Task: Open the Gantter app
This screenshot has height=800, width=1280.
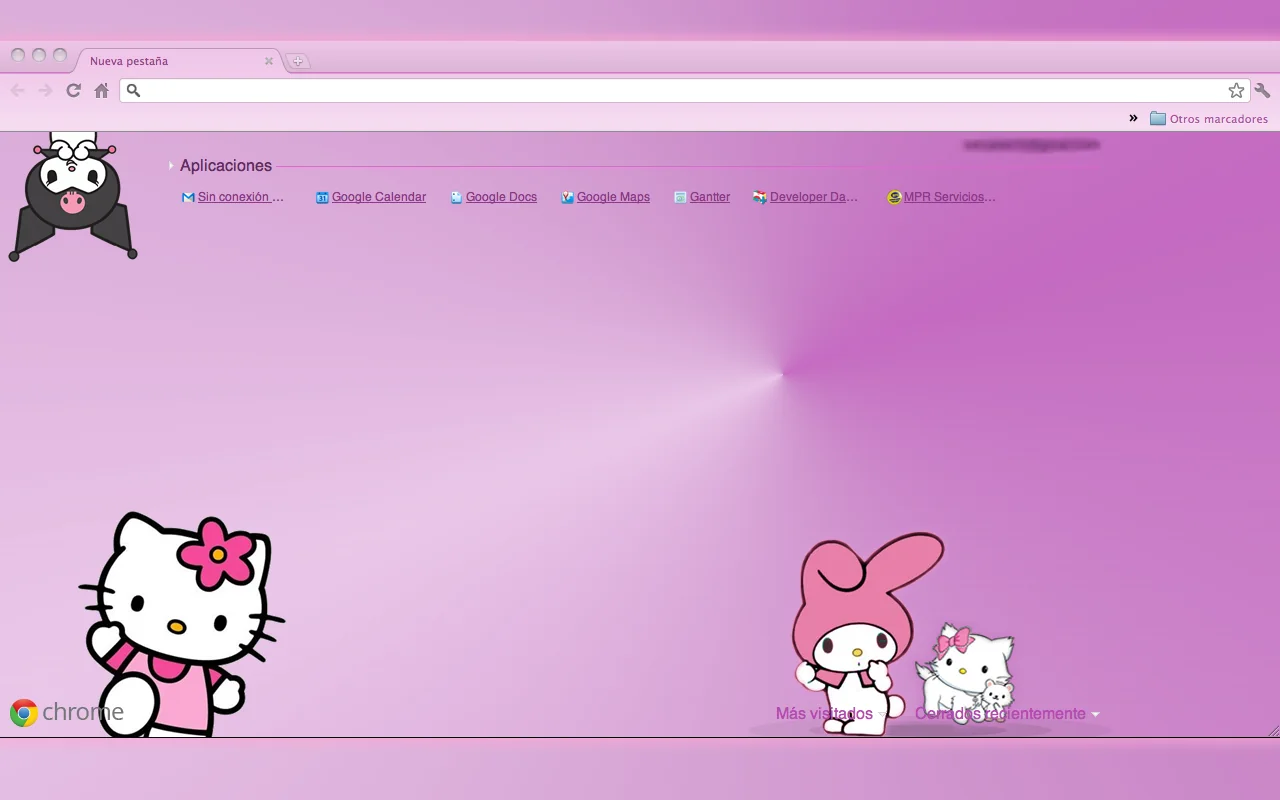Action: 702,197
